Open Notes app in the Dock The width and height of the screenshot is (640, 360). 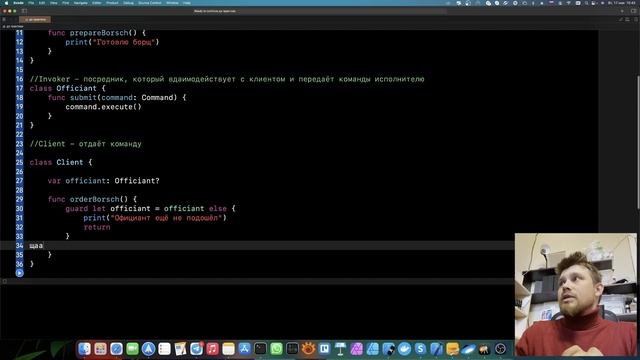(228, 349)
